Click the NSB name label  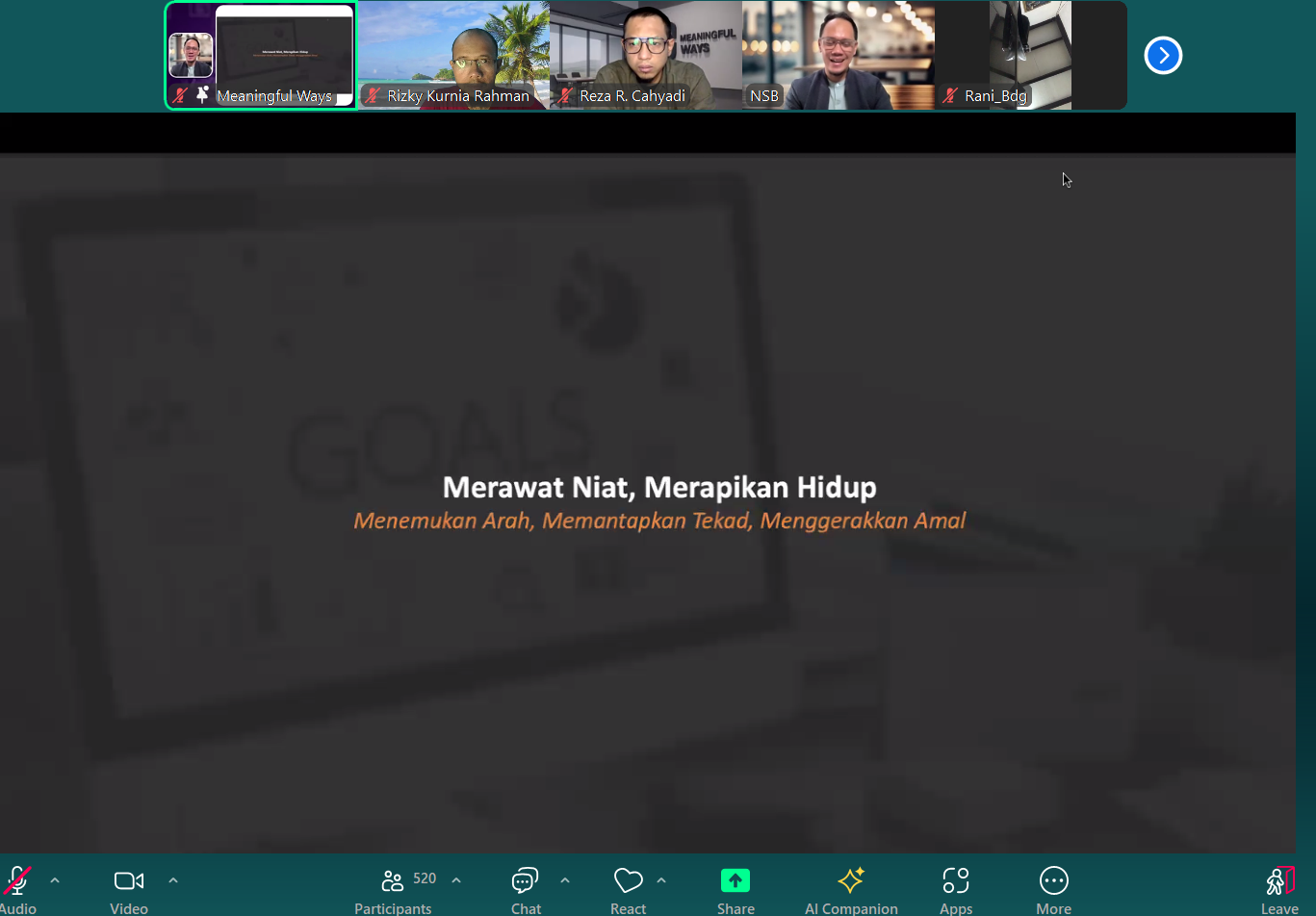click(x=764, y=95)
